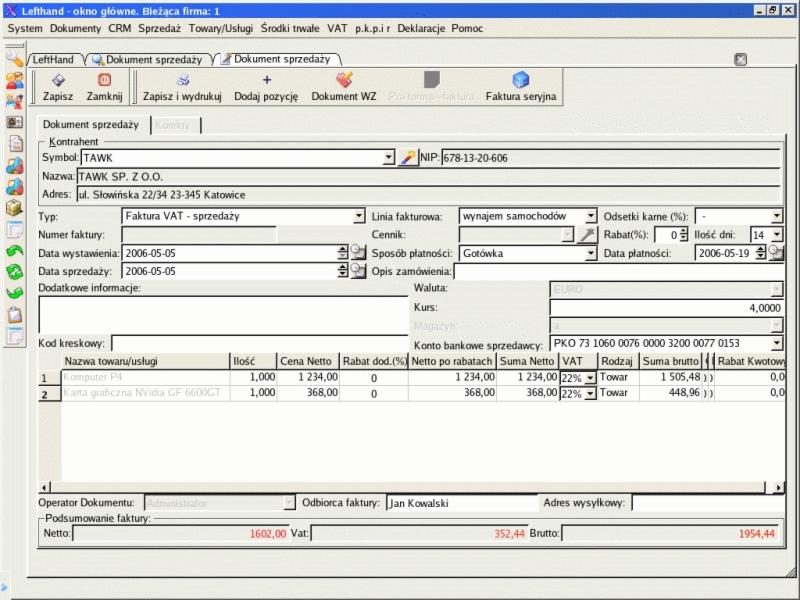Expand the Typ document type dropdown

click(x=360, y=216)
